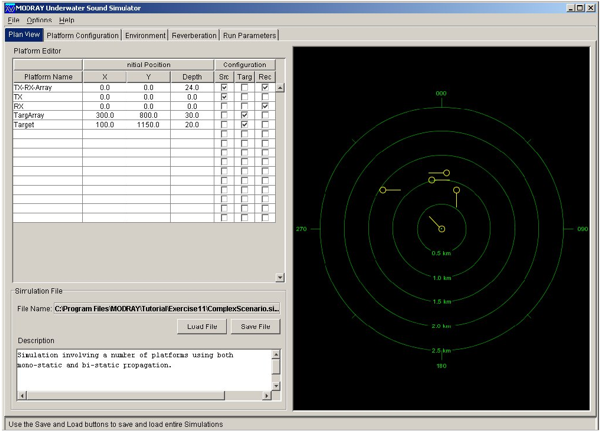Click the leftmost platform marker on plot

coord(383,190)
